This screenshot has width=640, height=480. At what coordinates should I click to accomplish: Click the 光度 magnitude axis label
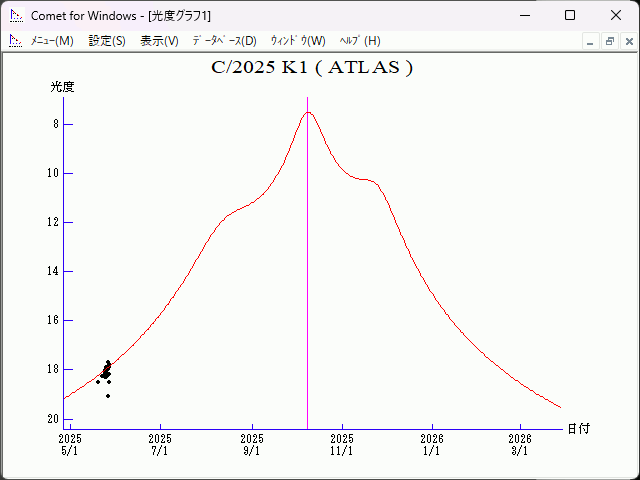pos(62,87)
